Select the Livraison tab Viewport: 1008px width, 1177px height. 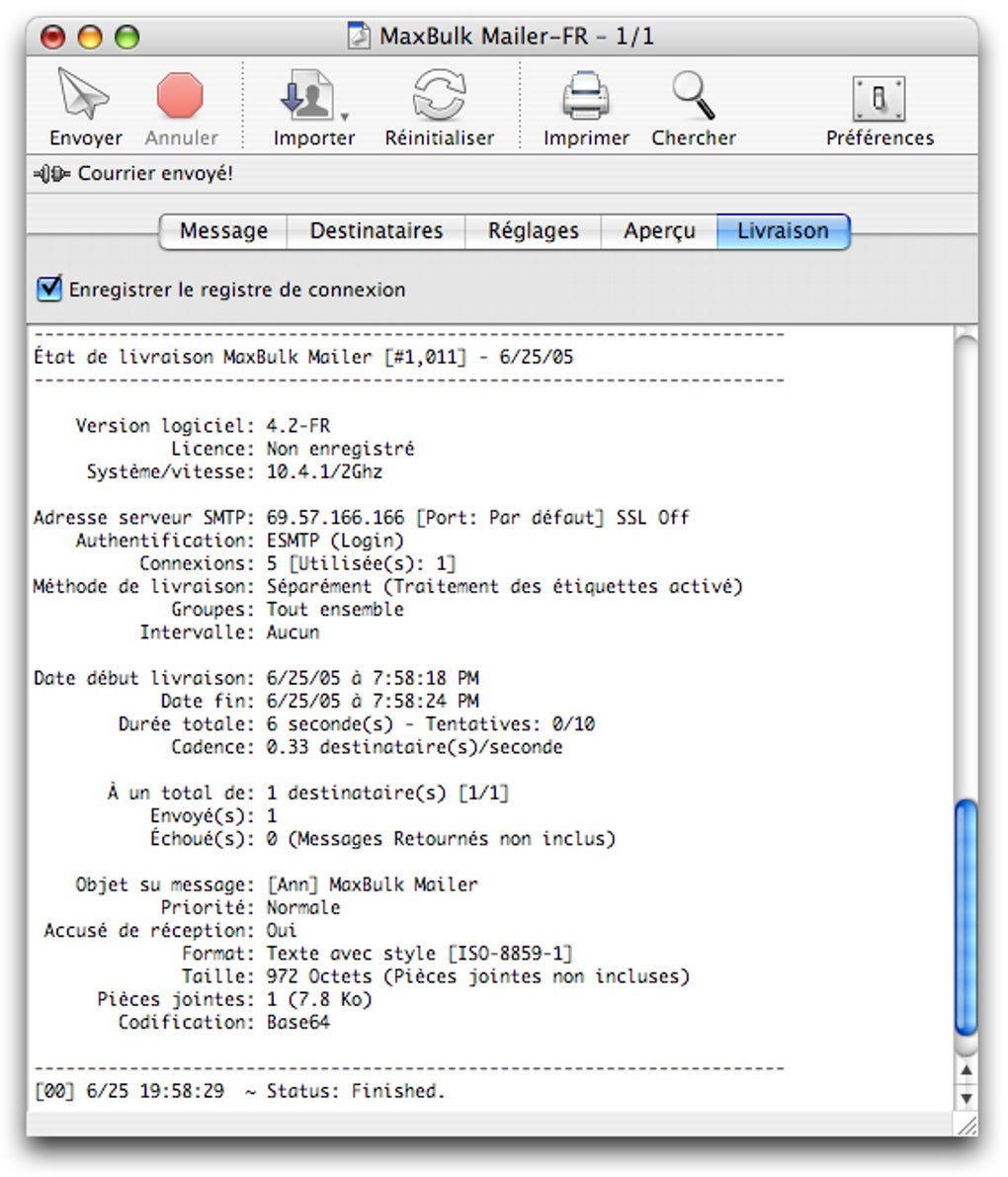[783, 230]
